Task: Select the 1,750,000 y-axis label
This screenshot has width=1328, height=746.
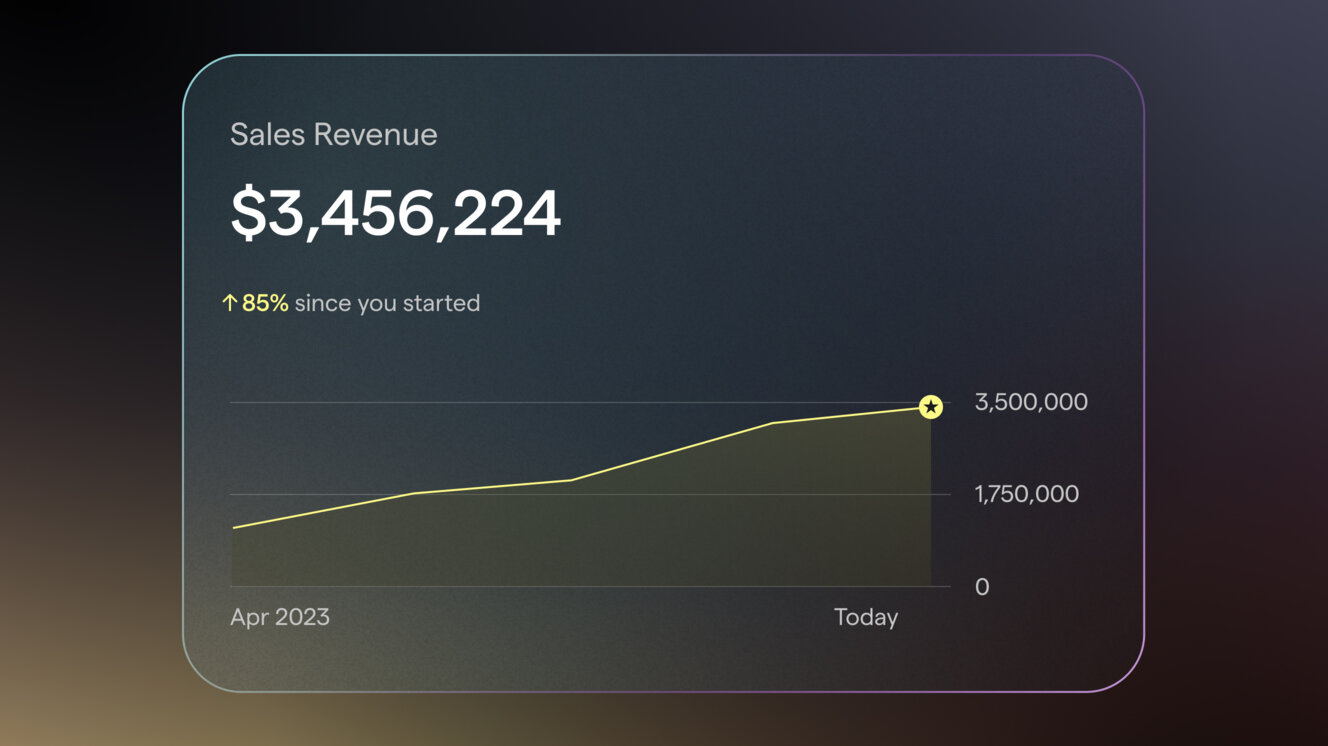Action: [1027, 494]
